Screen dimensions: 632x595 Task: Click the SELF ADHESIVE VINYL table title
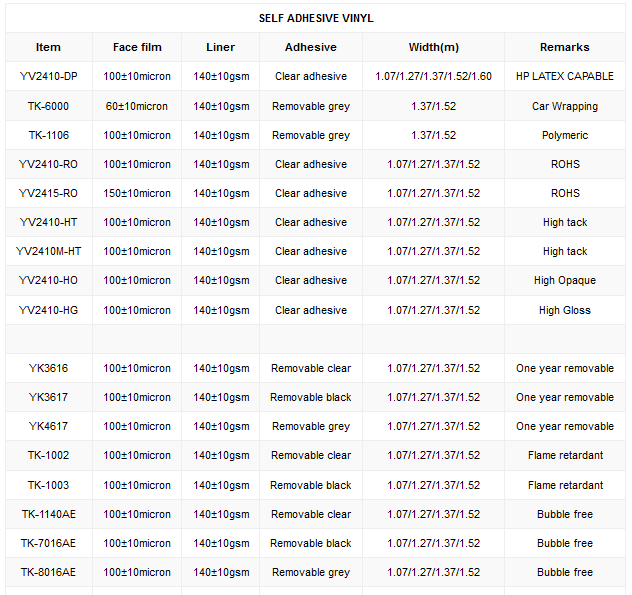click(316, 18)
